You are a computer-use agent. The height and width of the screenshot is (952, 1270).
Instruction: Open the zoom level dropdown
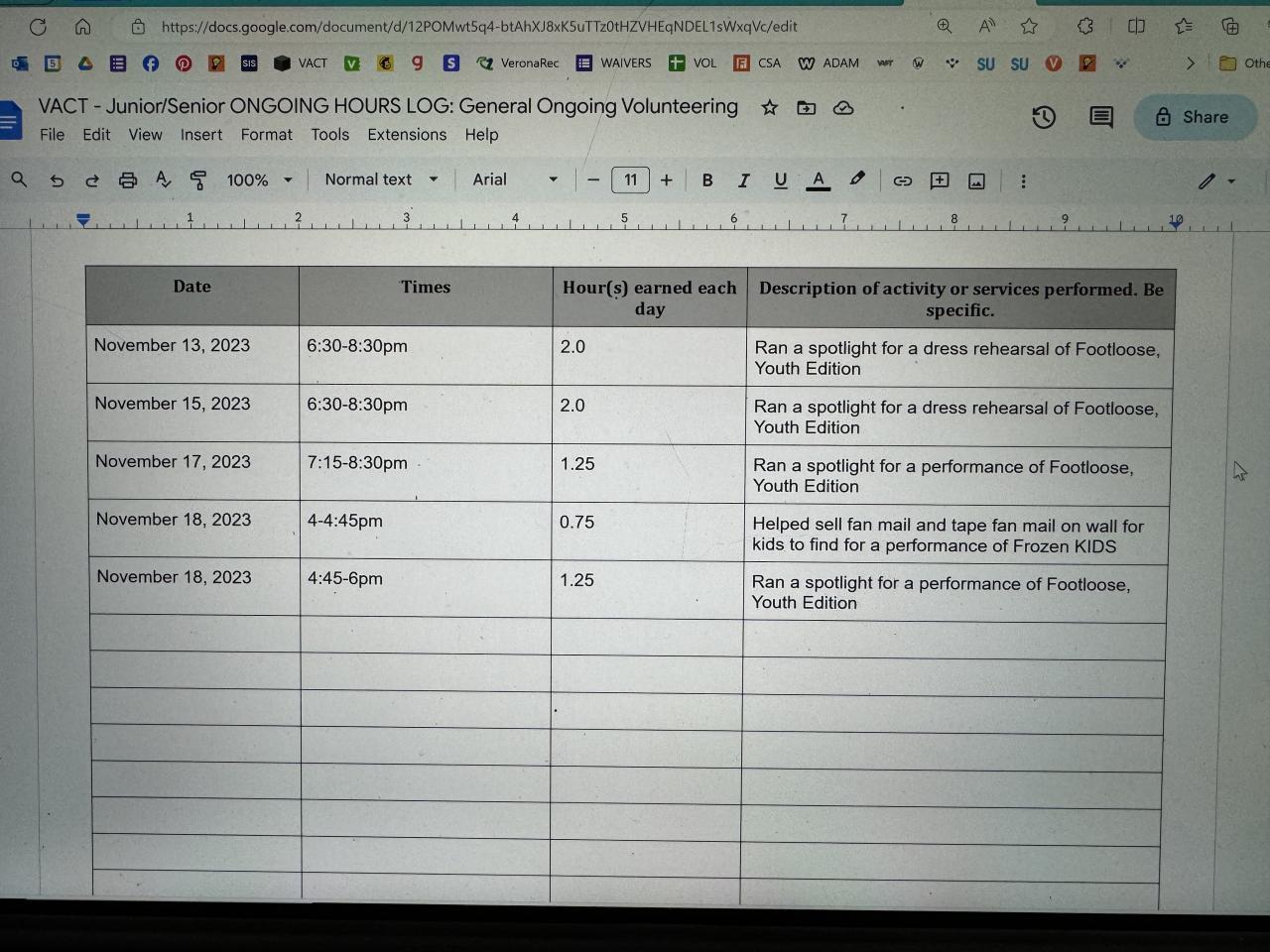coord(259,180)
